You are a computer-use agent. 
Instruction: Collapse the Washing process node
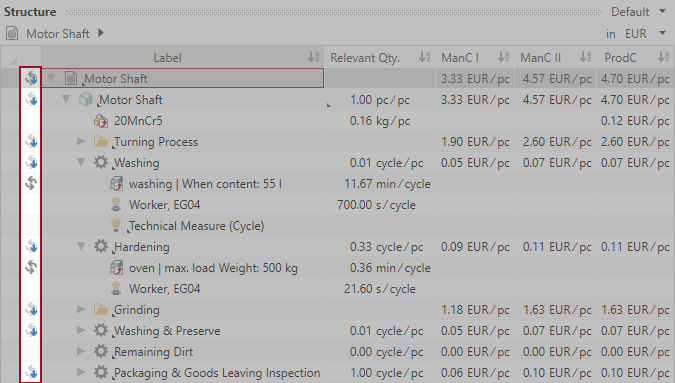coord(81,162)
